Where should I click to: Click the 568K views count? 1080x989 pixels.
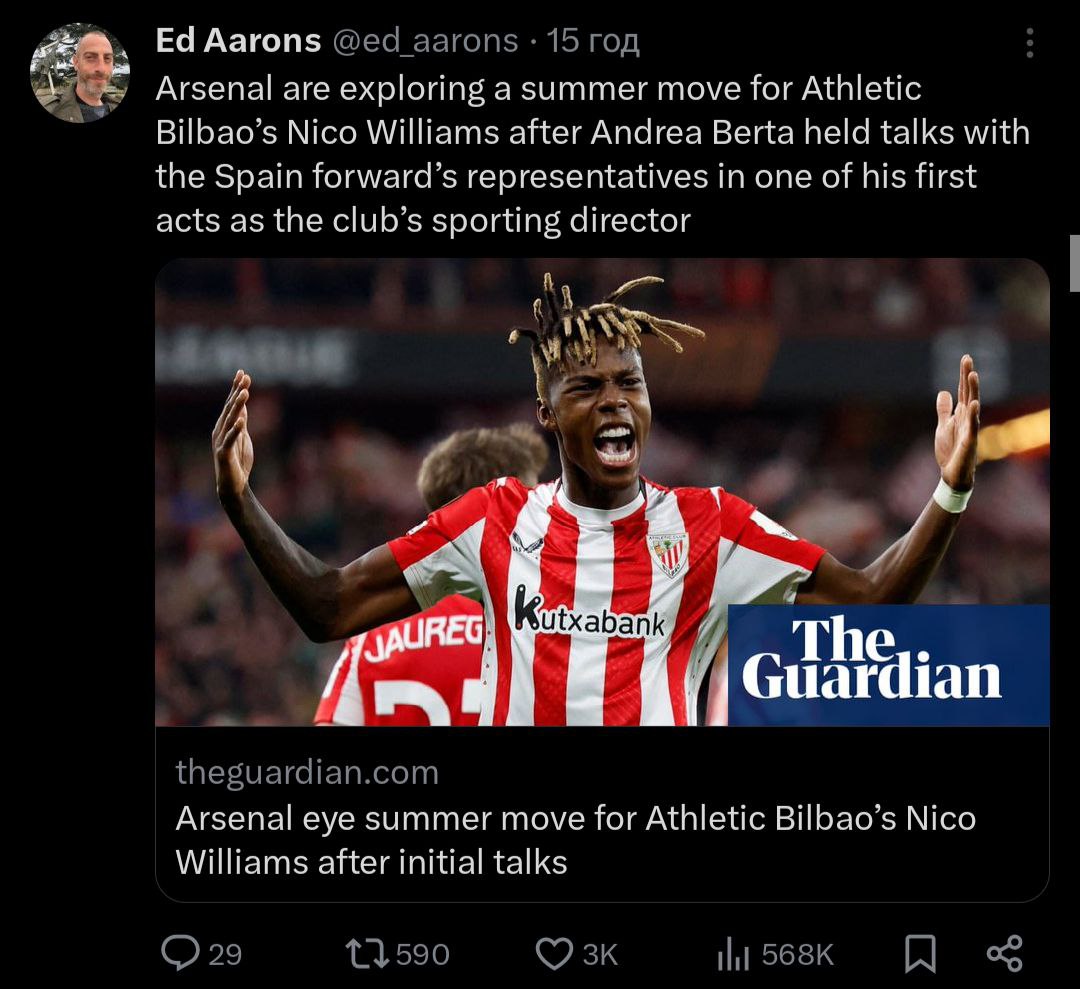click(x=798, y=955)
